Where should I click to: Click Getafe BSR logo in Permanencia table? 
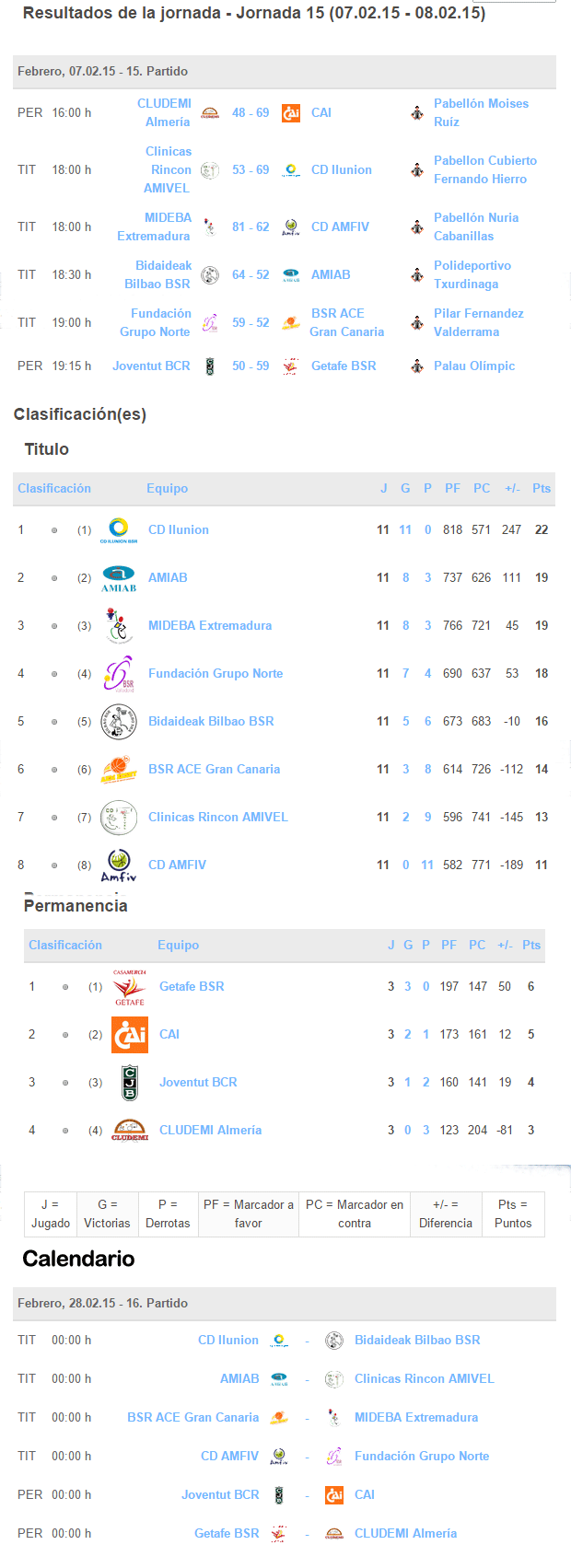(130, 987)
